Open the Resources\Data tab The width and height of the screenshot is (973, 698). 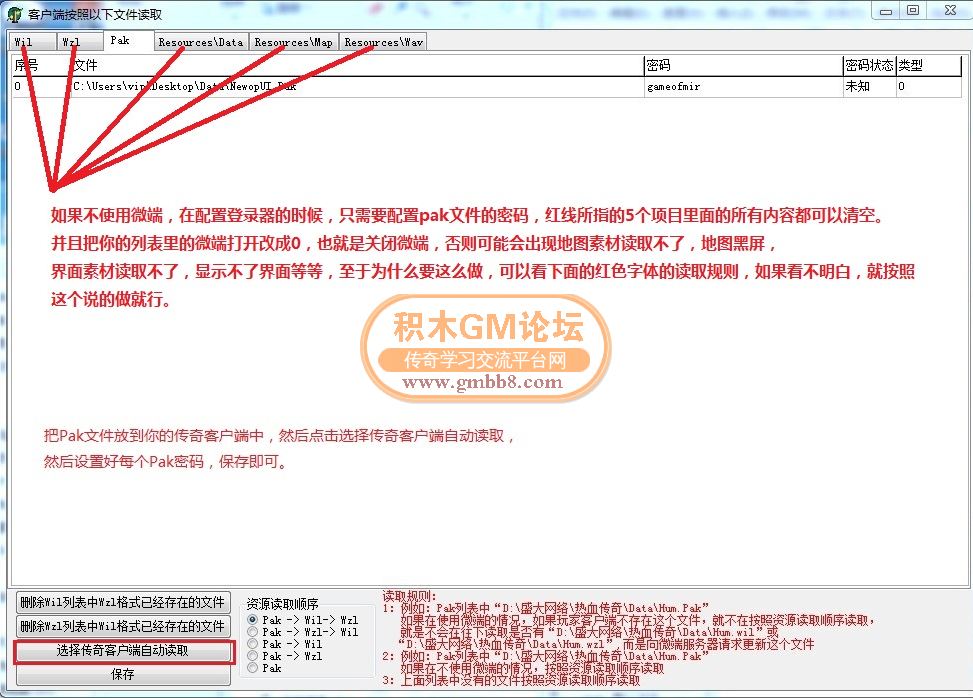click(x=201, y=42)
